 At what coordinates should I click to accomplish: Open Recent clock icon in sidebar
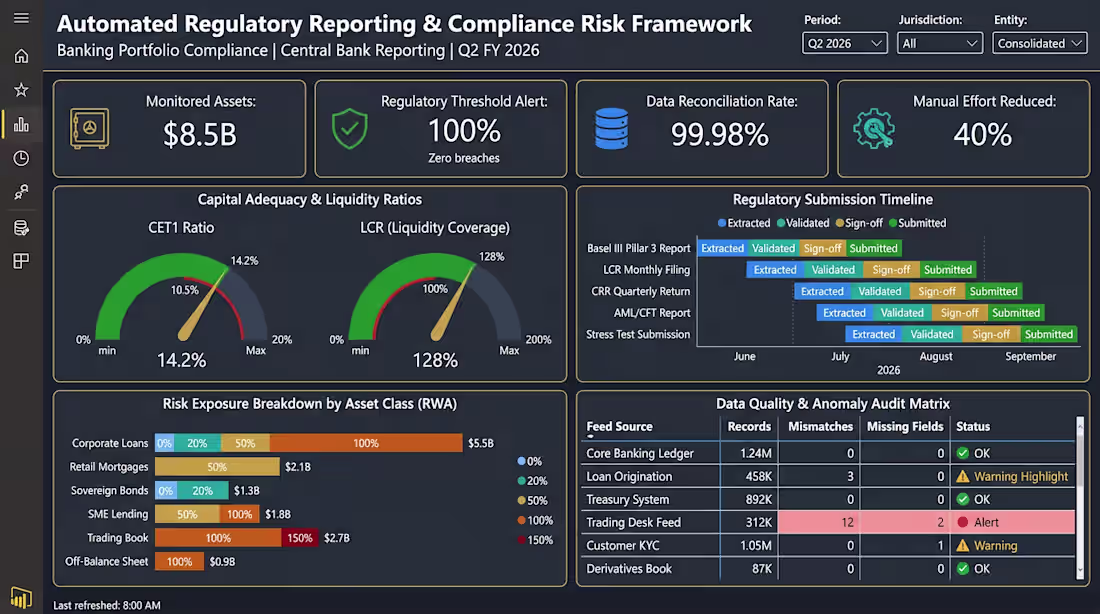pyautogui.click(x=21, y=159)
